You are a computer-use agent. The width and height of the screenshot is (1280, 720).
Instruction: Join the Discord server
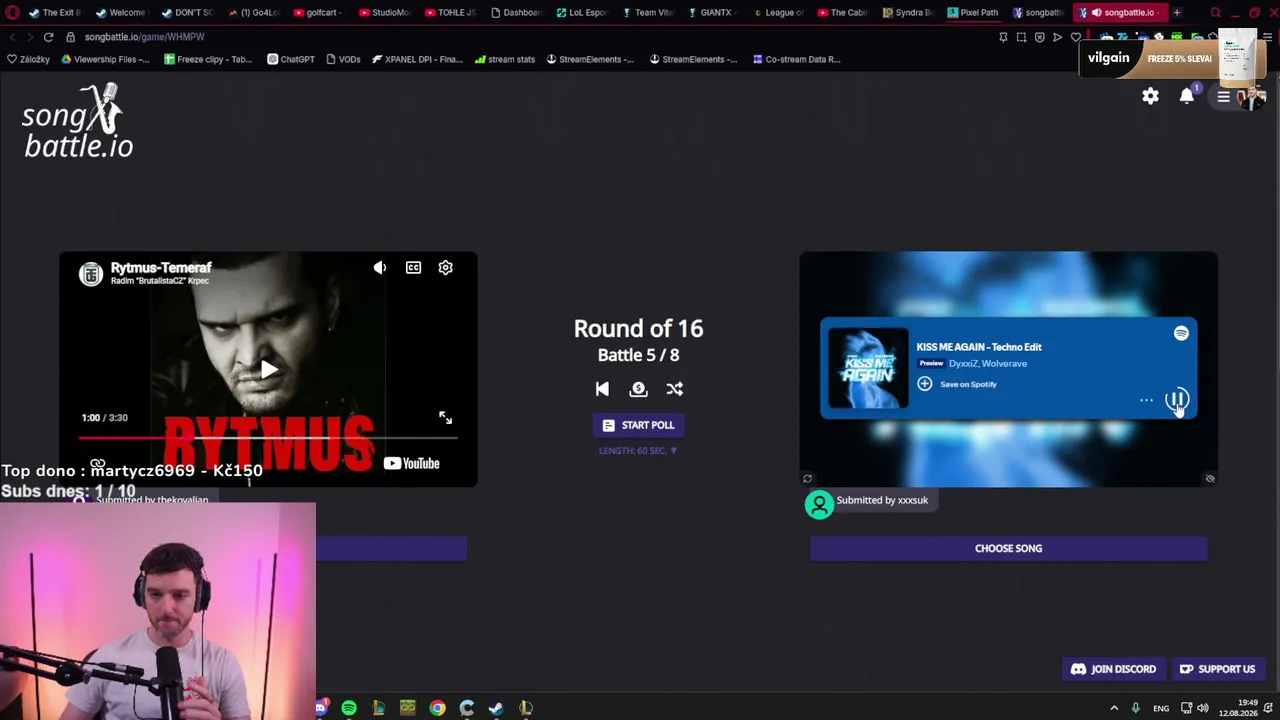[x=1113, y=669]
